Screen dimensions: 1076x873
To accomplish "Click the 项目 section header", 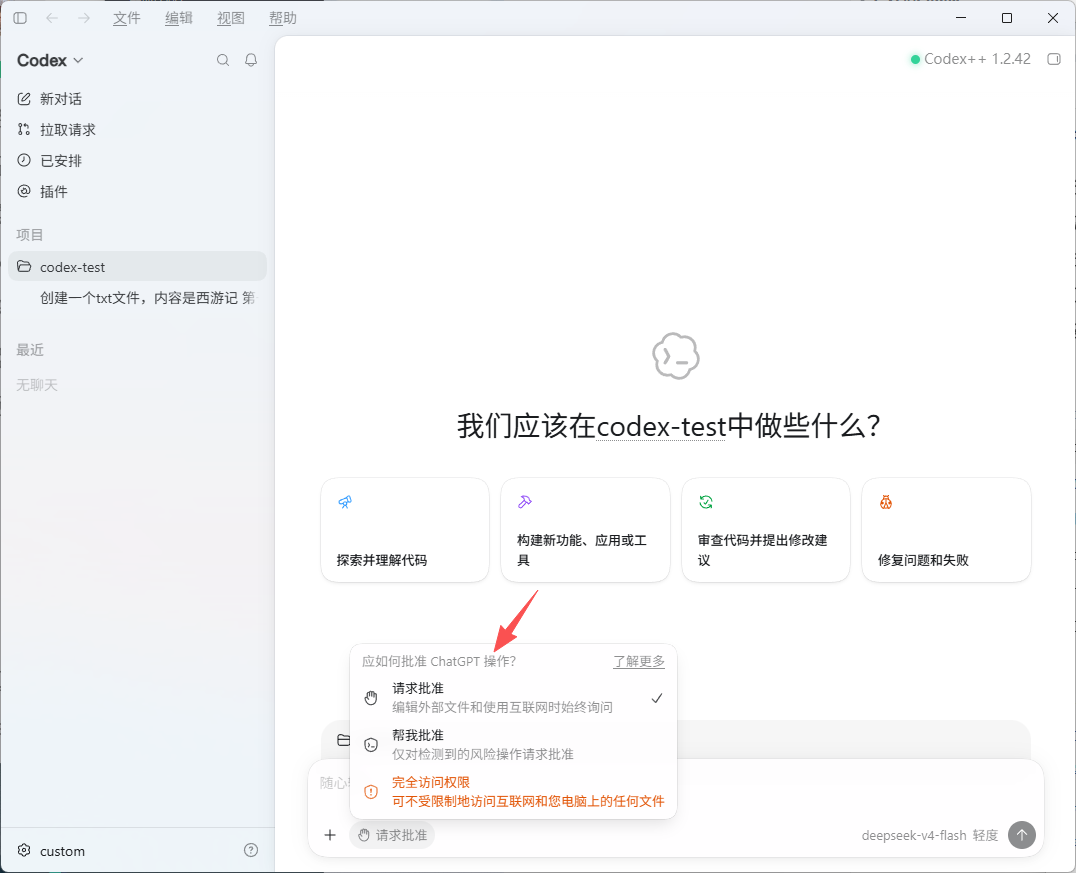I will [x=30, y=235].
